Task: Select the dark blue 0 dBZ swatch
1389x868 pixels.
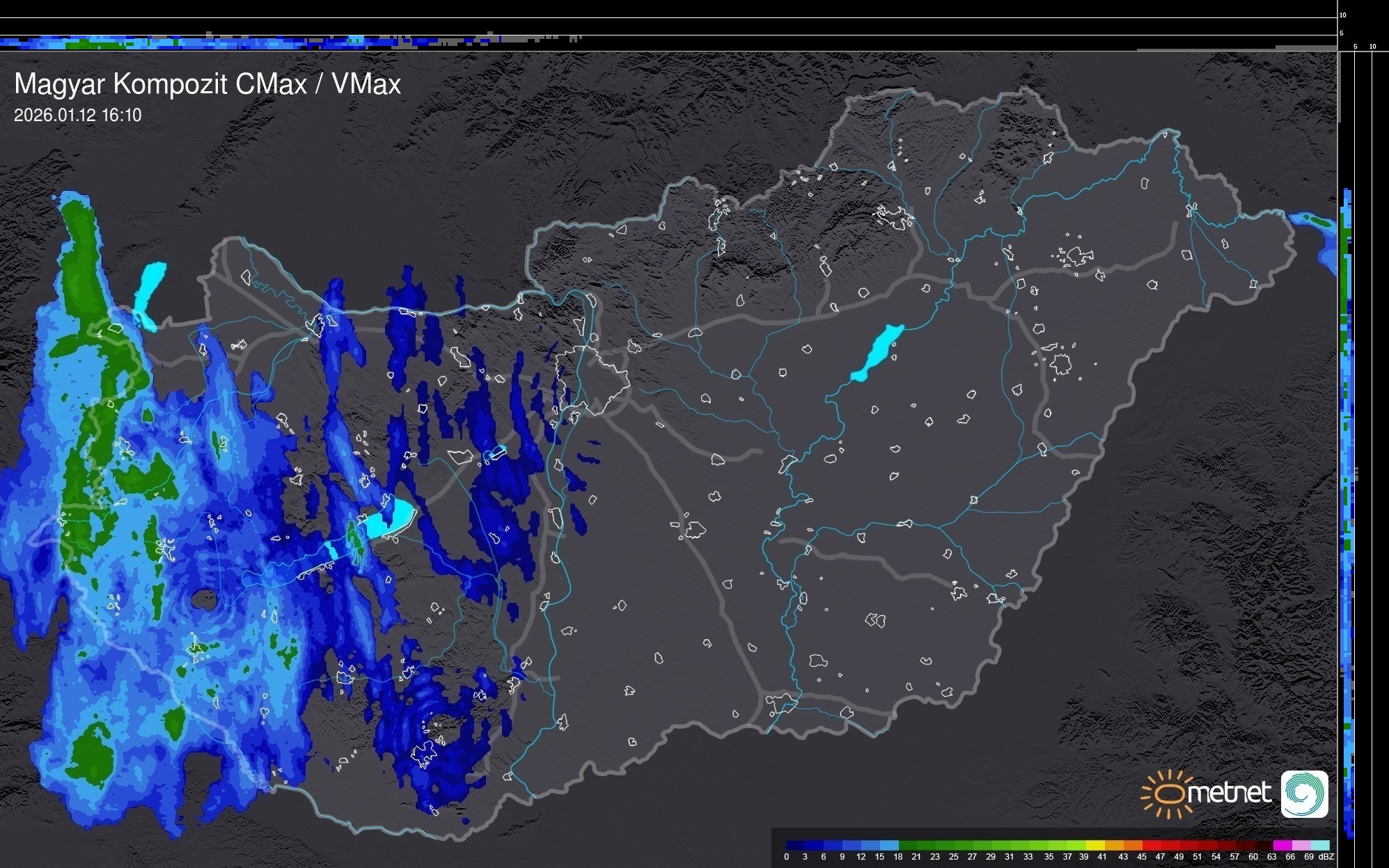Action: [x=795, y=846]
